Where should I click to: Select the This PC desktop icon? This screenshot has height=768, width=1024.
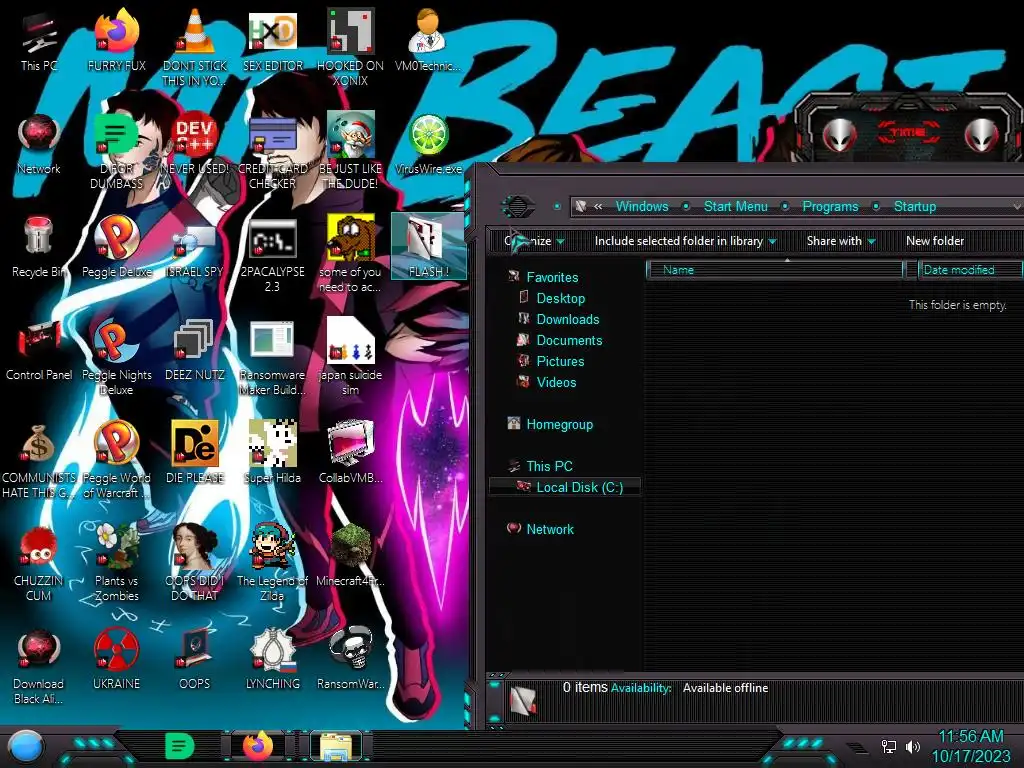(x=39, y=40)
